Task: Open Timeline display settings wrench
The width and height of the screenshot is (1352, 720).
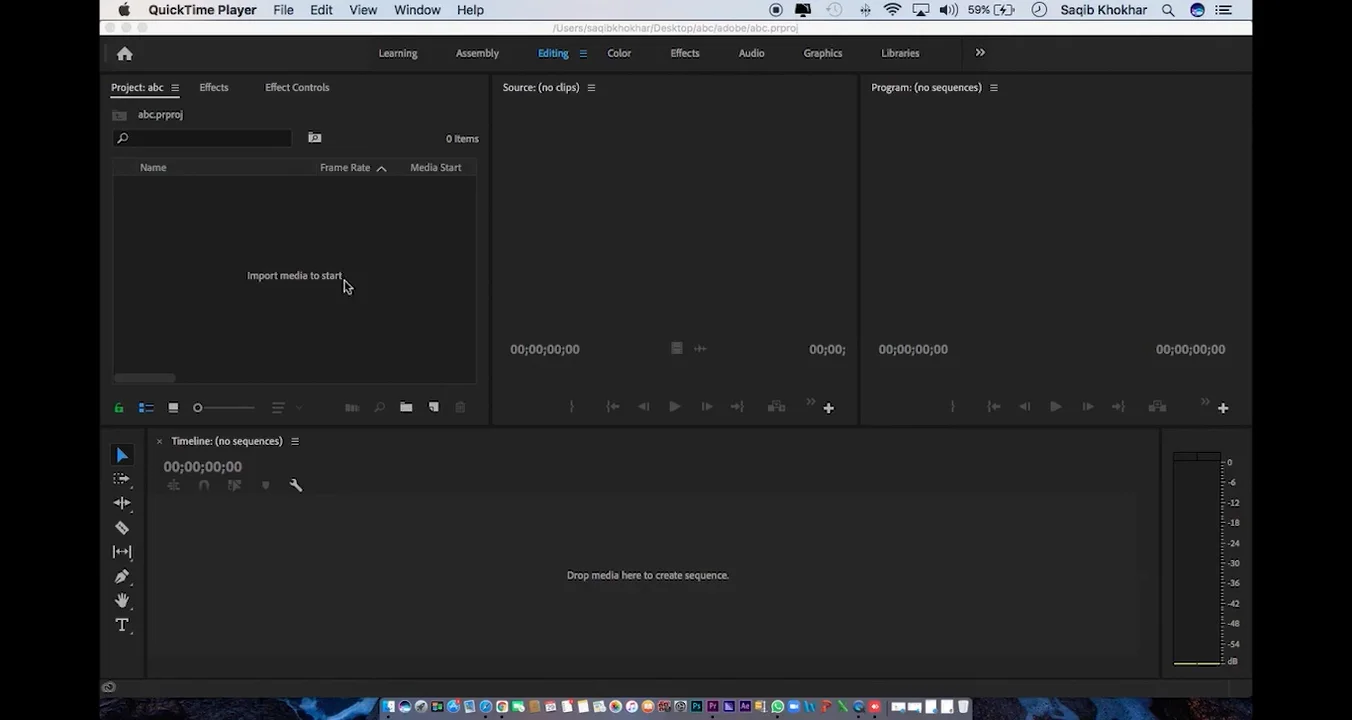Action: 296,485
